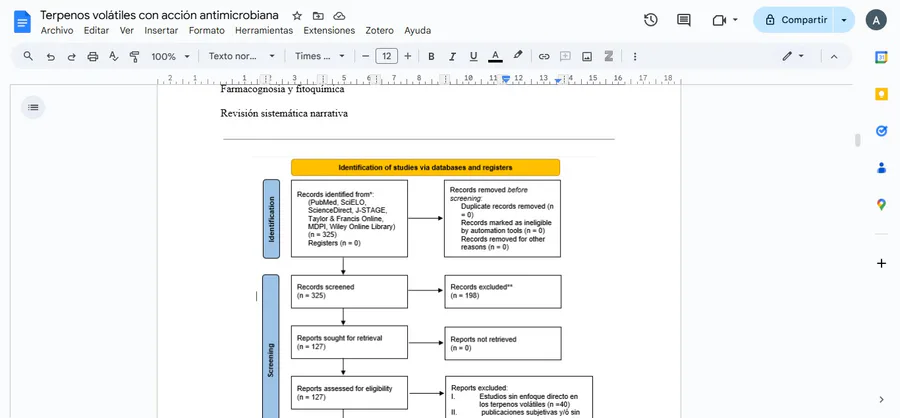Open the Editar menu

click(x=96, y=31)
